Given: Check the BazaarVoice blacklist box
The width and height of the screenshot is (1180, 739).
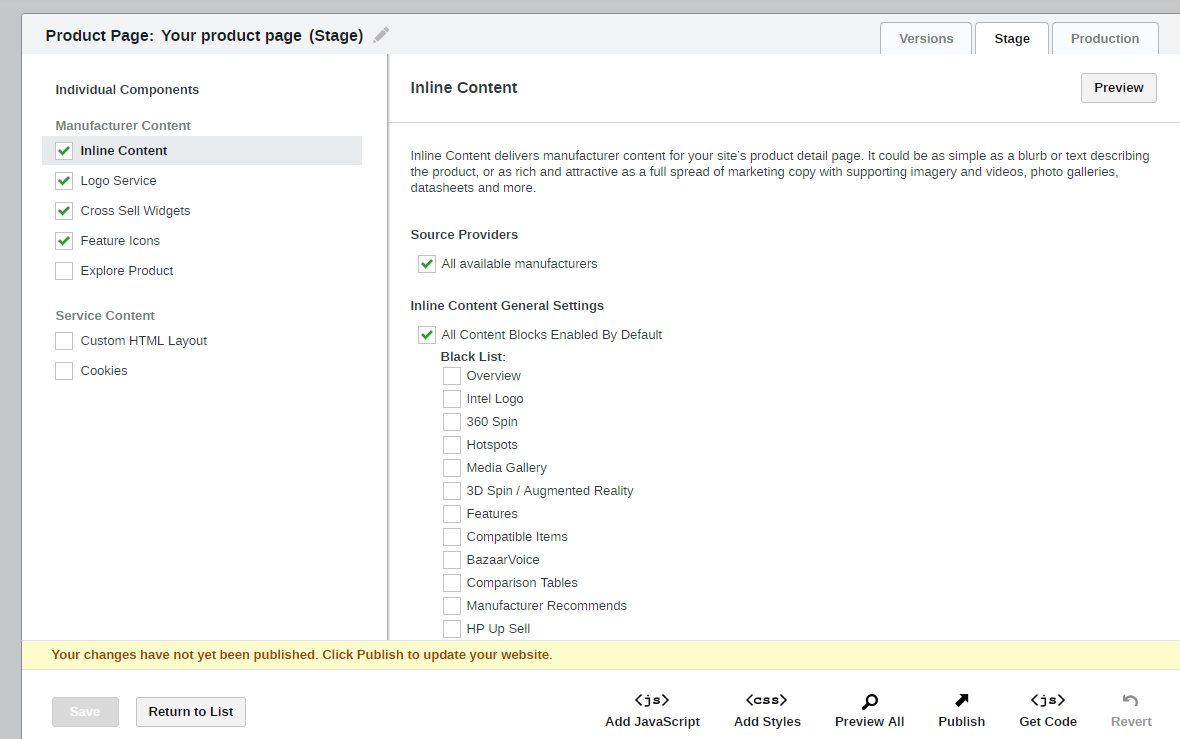Looking at the screenshot, I should [452, 560].
